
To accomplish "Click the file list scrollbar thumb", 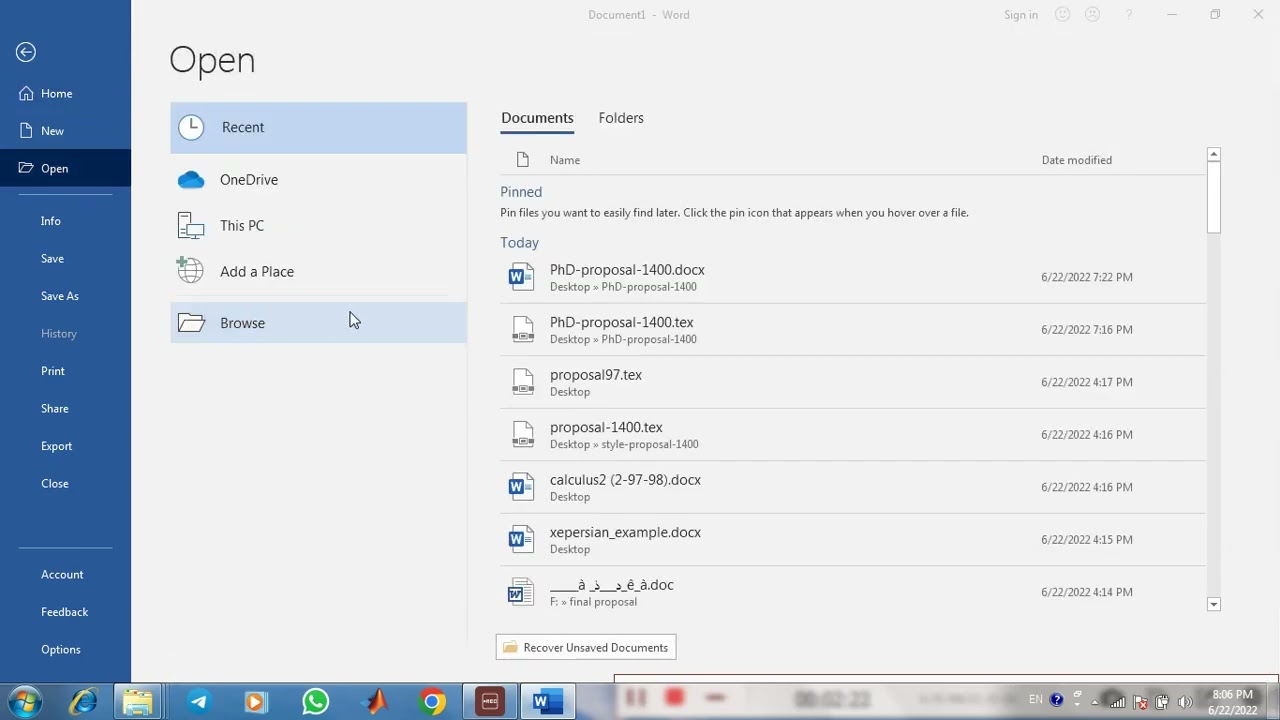I will 1214,198.
